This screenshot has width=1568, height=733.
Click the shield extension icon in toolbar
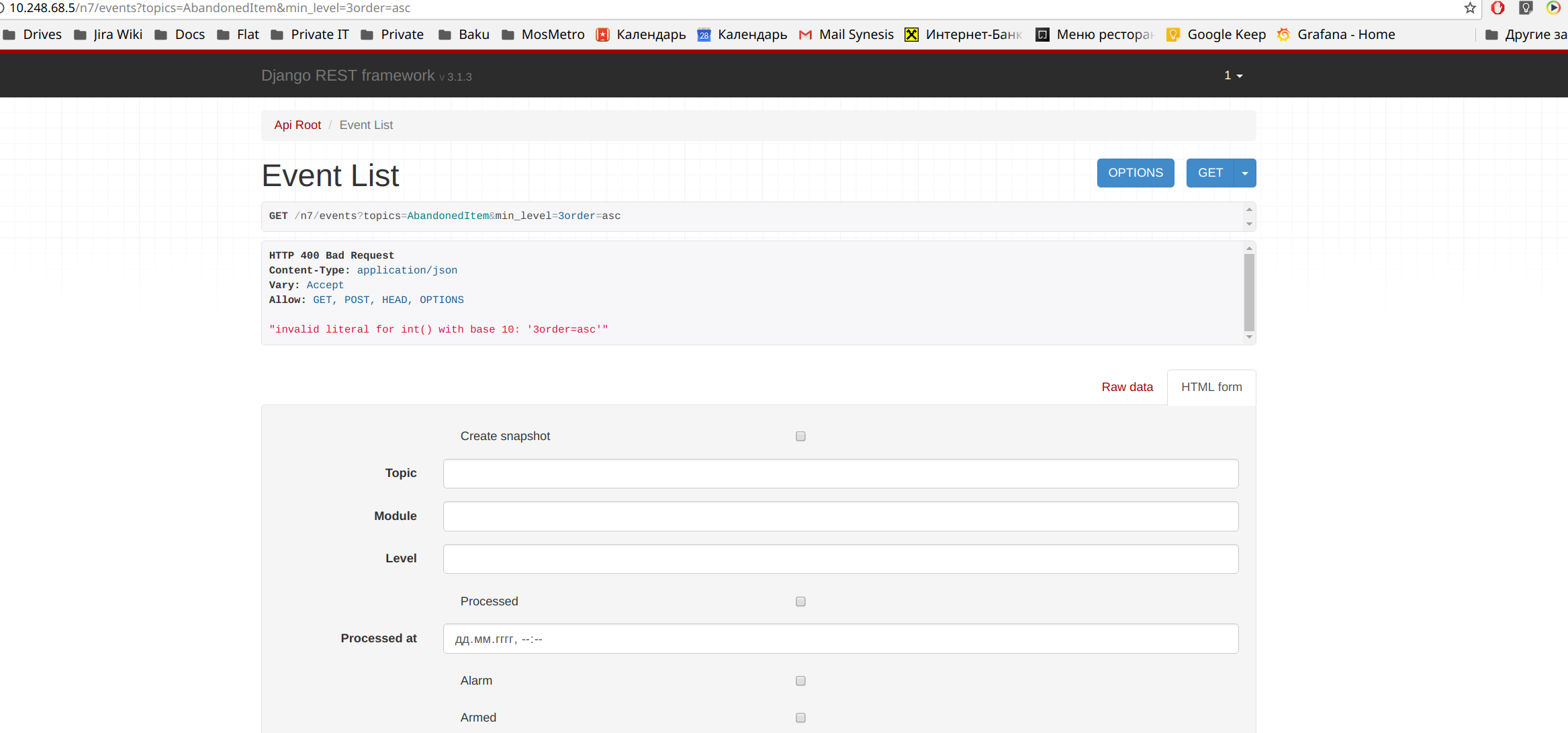click(x=1526, y=8)
